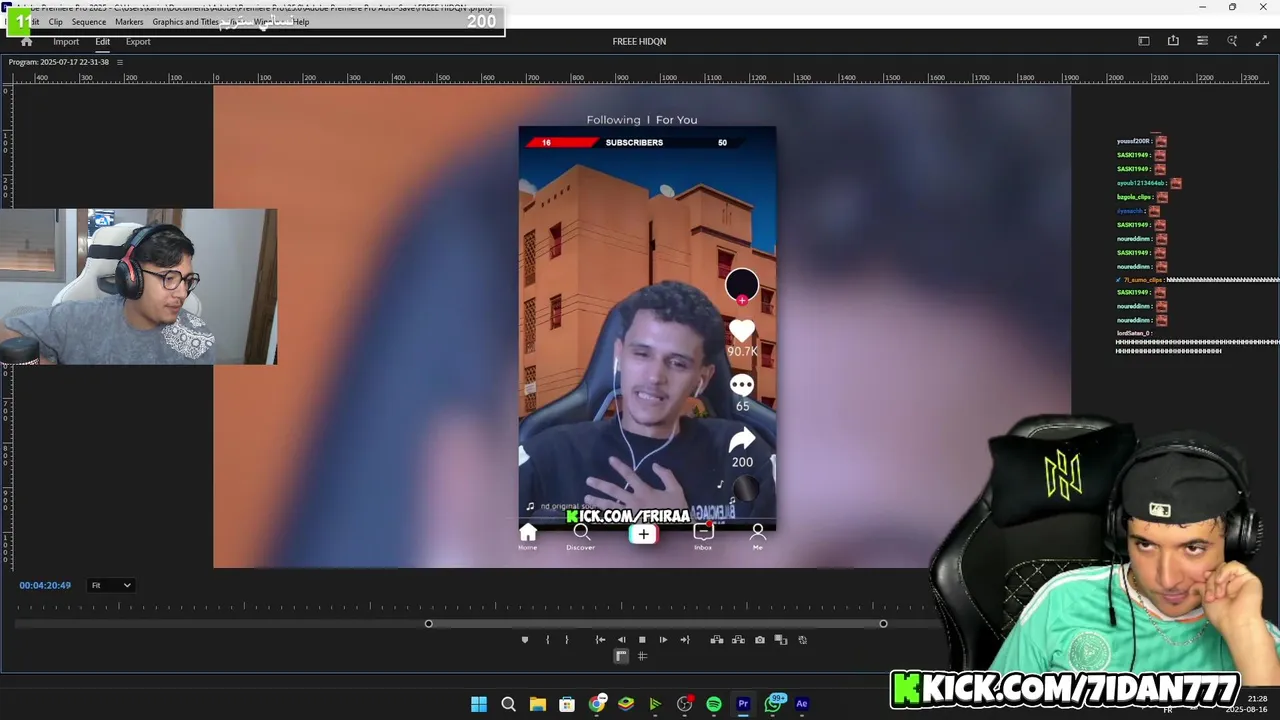Click the Lift button
The height and width of the screenshot is (720, 1280).
coord(717,640)
